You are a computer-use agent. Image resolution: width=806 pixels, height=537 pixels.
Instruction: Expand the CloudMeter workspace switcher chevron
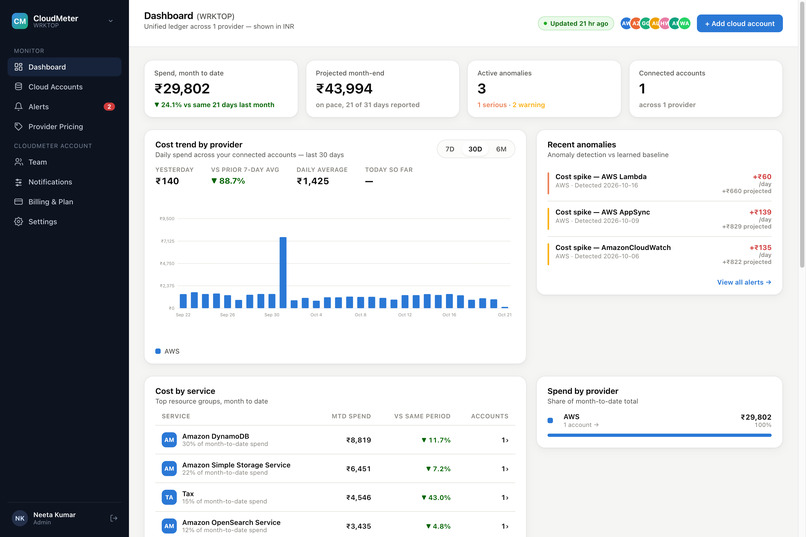pos(111,21)
